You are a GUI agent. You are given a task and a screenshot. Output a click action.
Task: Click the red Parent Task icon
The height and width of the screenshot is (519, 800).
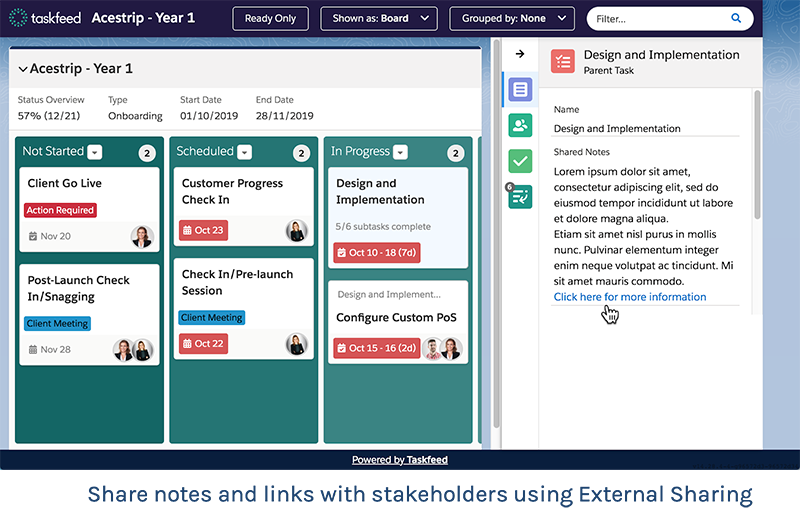click(x=563, y=62)
